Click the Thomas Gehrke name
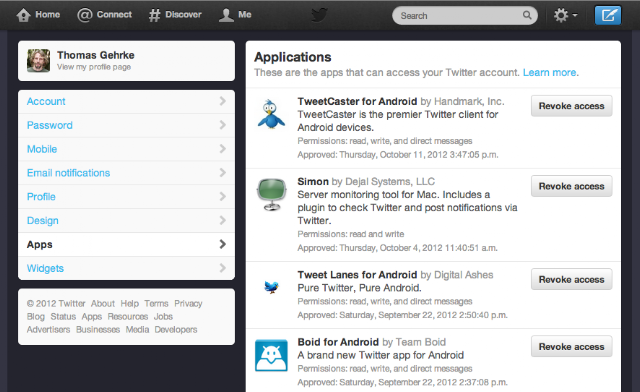This screenshot has width=640, height=392. (x=96, y=55)
